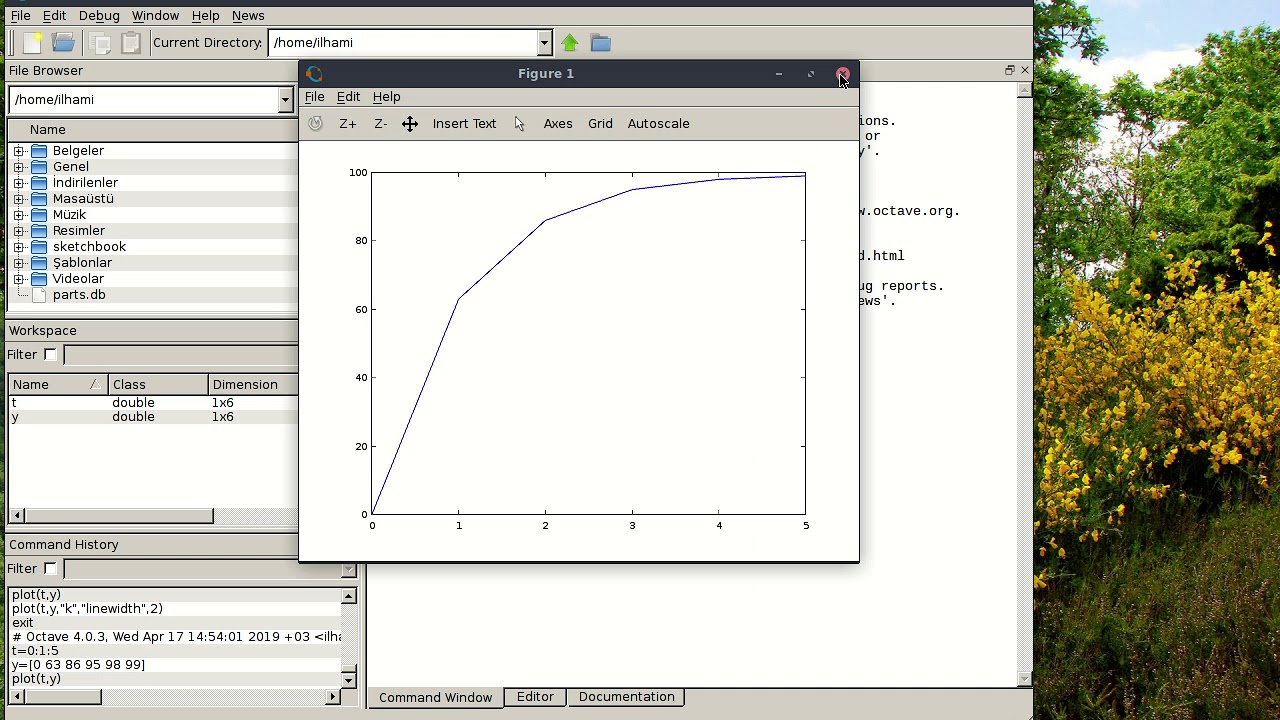Expand the Genel folder tree node
Image resolution: width=1280 pixels, height=720 pixels.
pyautogui.click(x=18, y=167)
